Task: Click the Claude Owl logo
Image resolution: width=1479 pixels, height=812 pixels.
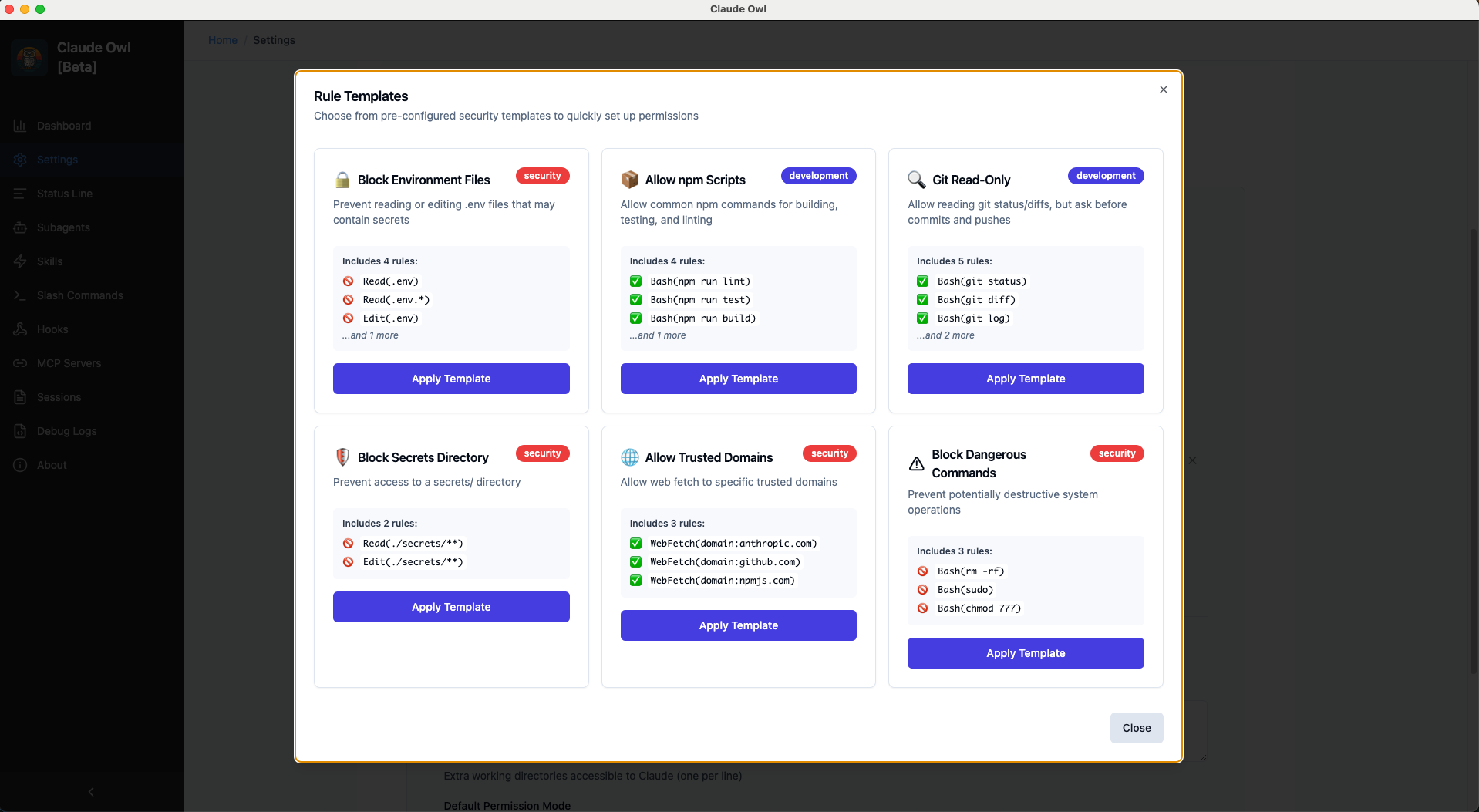Action: coord(29,57)
